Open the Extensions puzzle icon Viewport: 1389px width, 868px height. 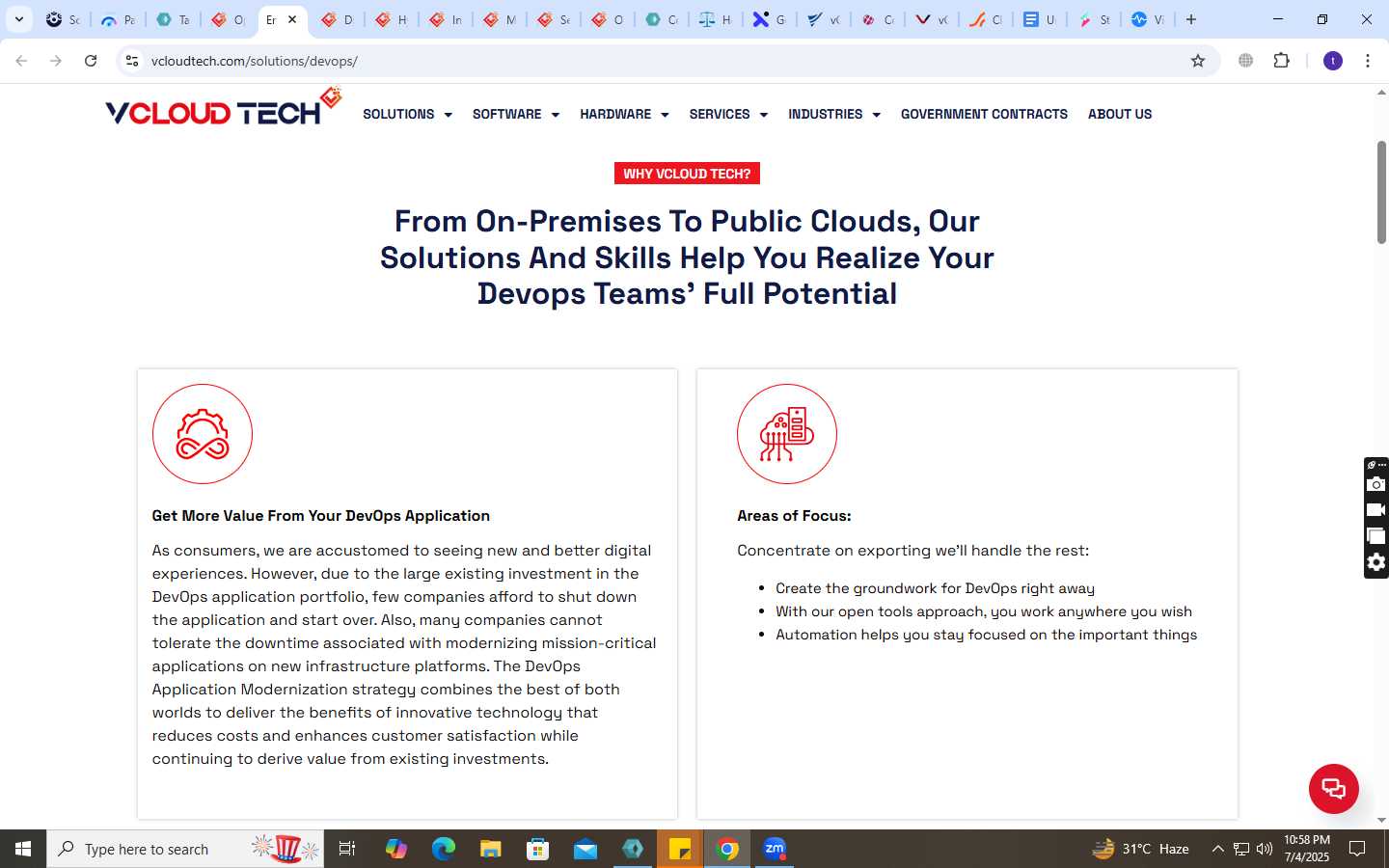point(1282,61)
